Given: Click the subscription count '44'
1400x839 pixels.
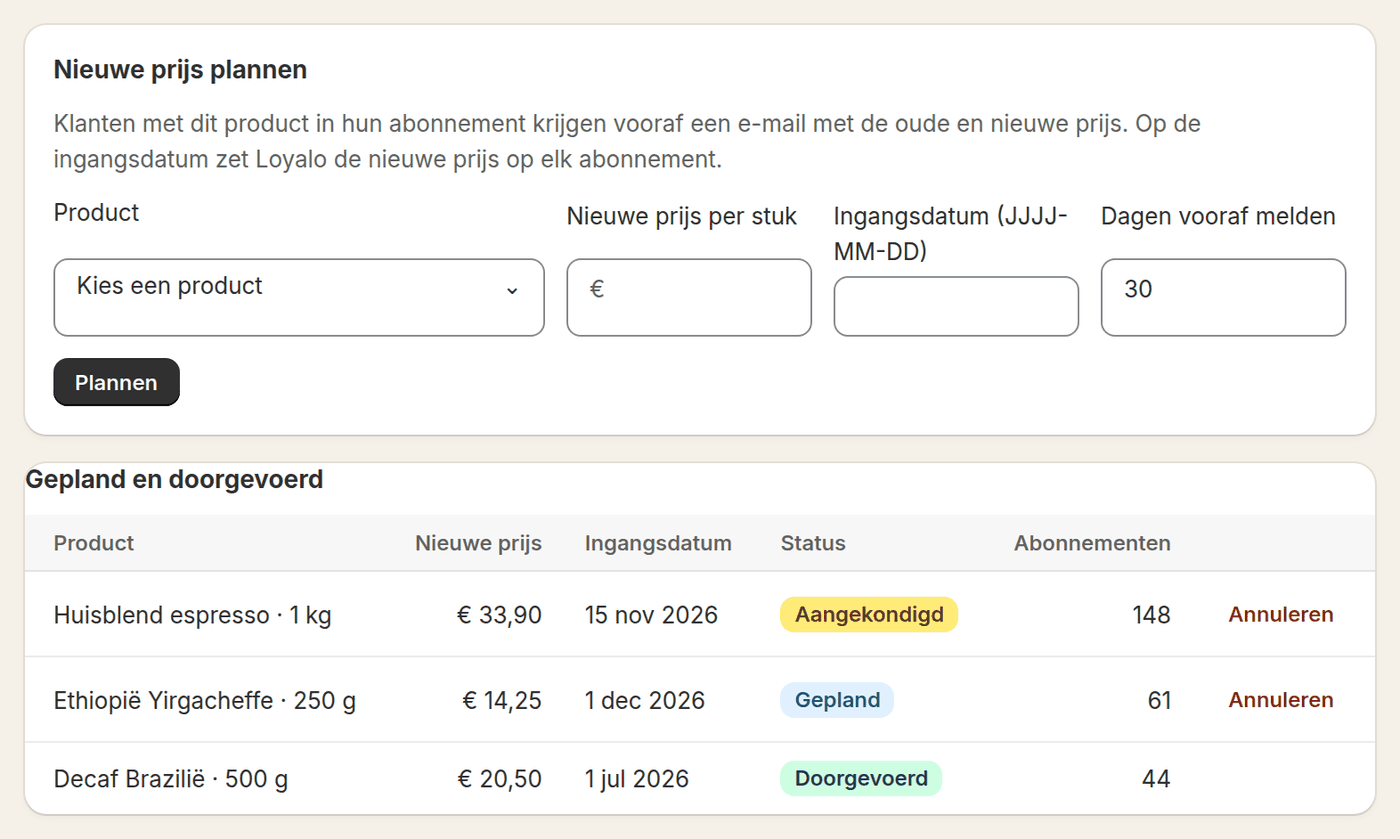Looking at the screenshot, I should click(x=1156, y=778).
